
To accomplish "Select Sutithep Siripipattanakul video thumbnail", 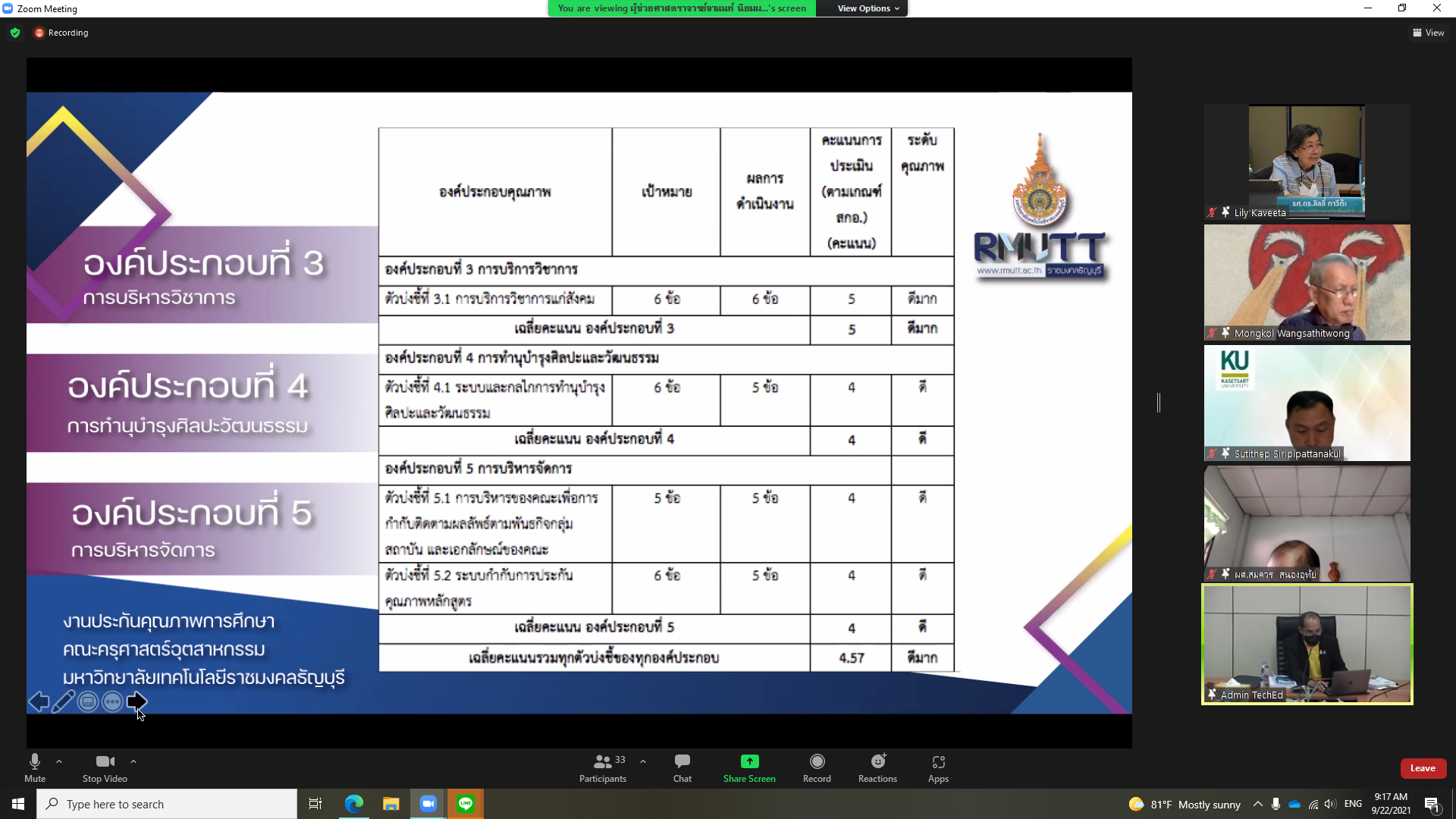I will (1307, 403).
